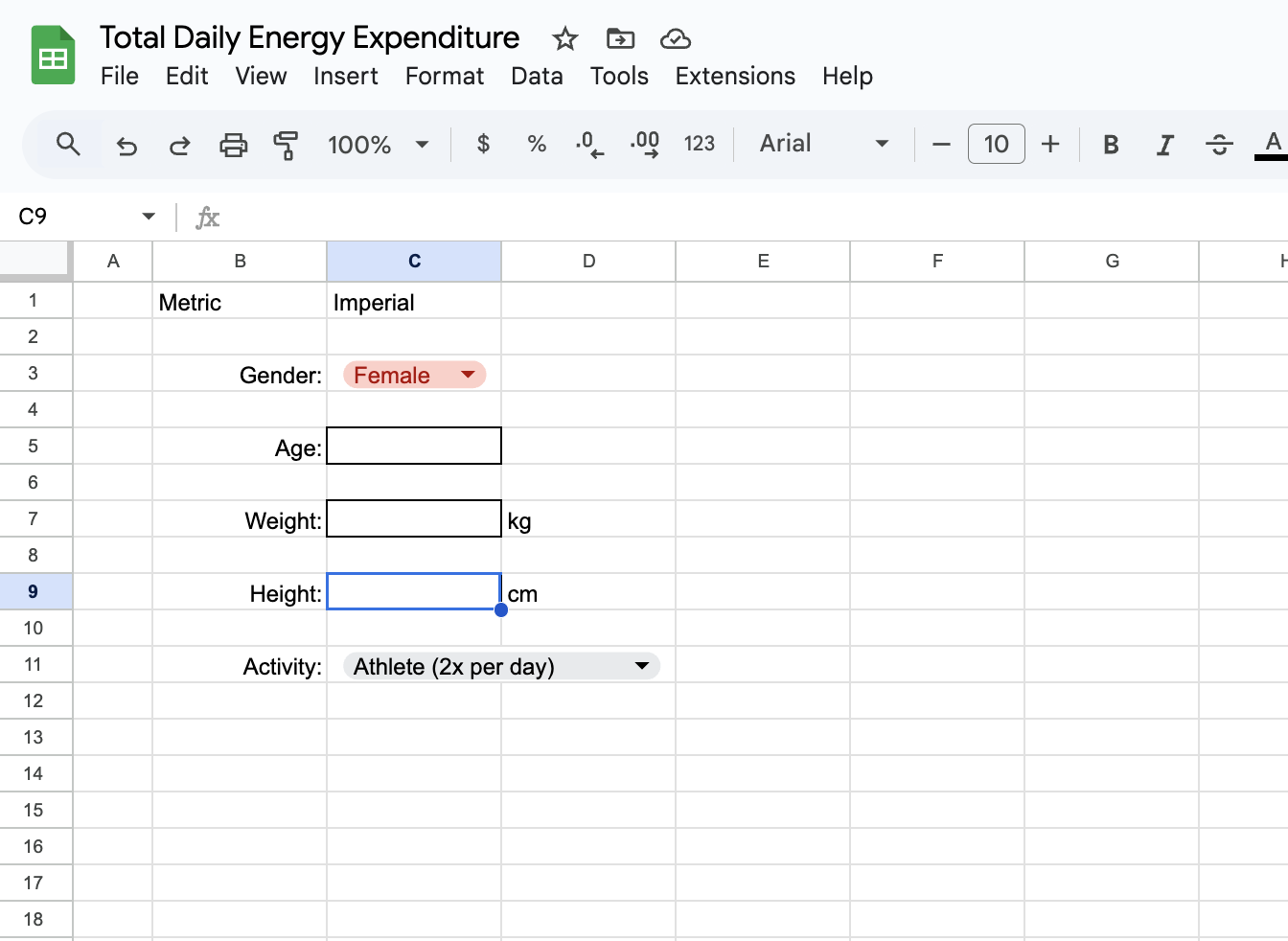Screen dimensions: 1288x941
Task: Open the Help menu
Action: (847, 76)
